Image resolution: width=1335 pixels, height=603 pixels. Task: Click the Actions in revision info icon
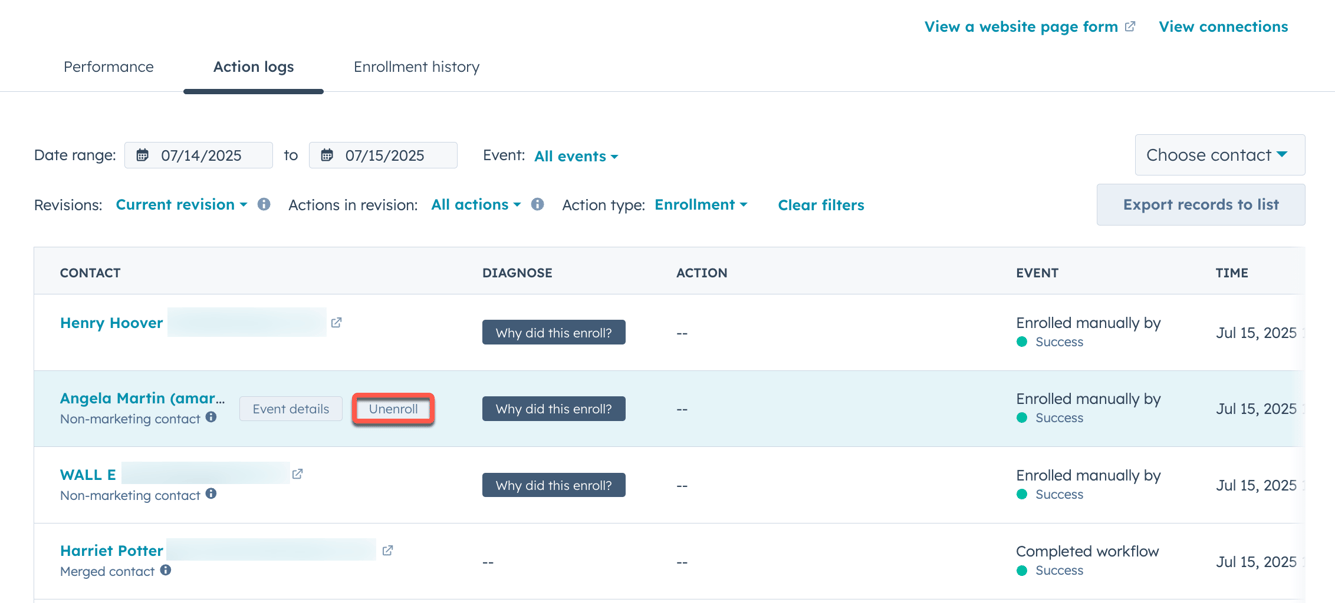click(x=537, y=204)
